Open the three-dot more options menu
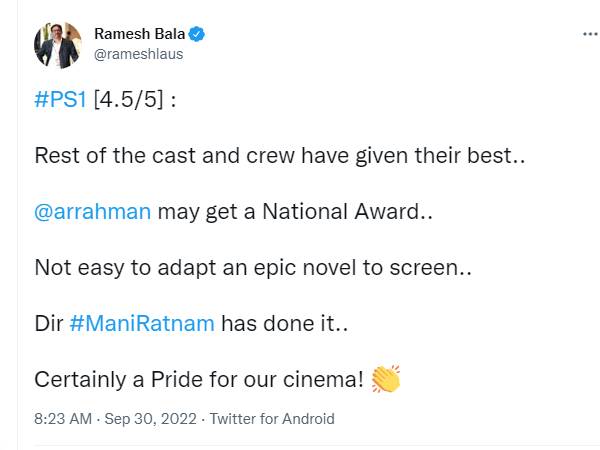The image size is (600, 450). (589, 33)
